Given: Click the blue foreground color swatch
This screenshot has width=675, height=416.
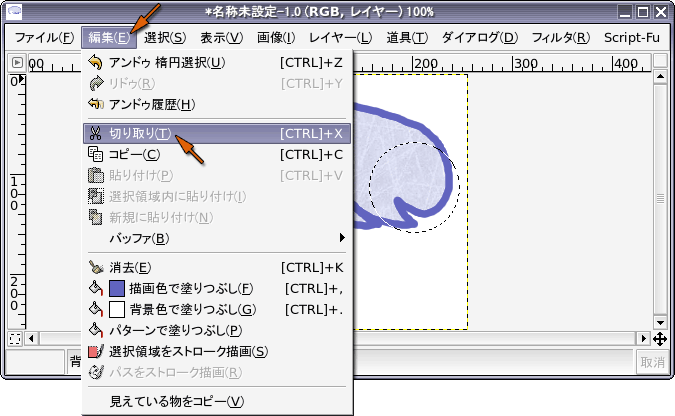Looking at the screenshot, I should [117, 289].
